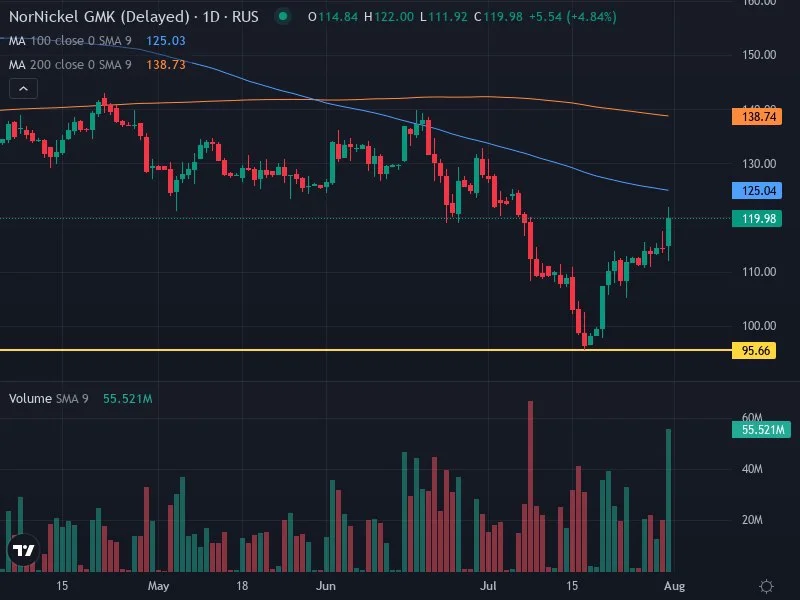
Task: Collapse the indicator legend with the chevron button
Action: tap(23, 89)
